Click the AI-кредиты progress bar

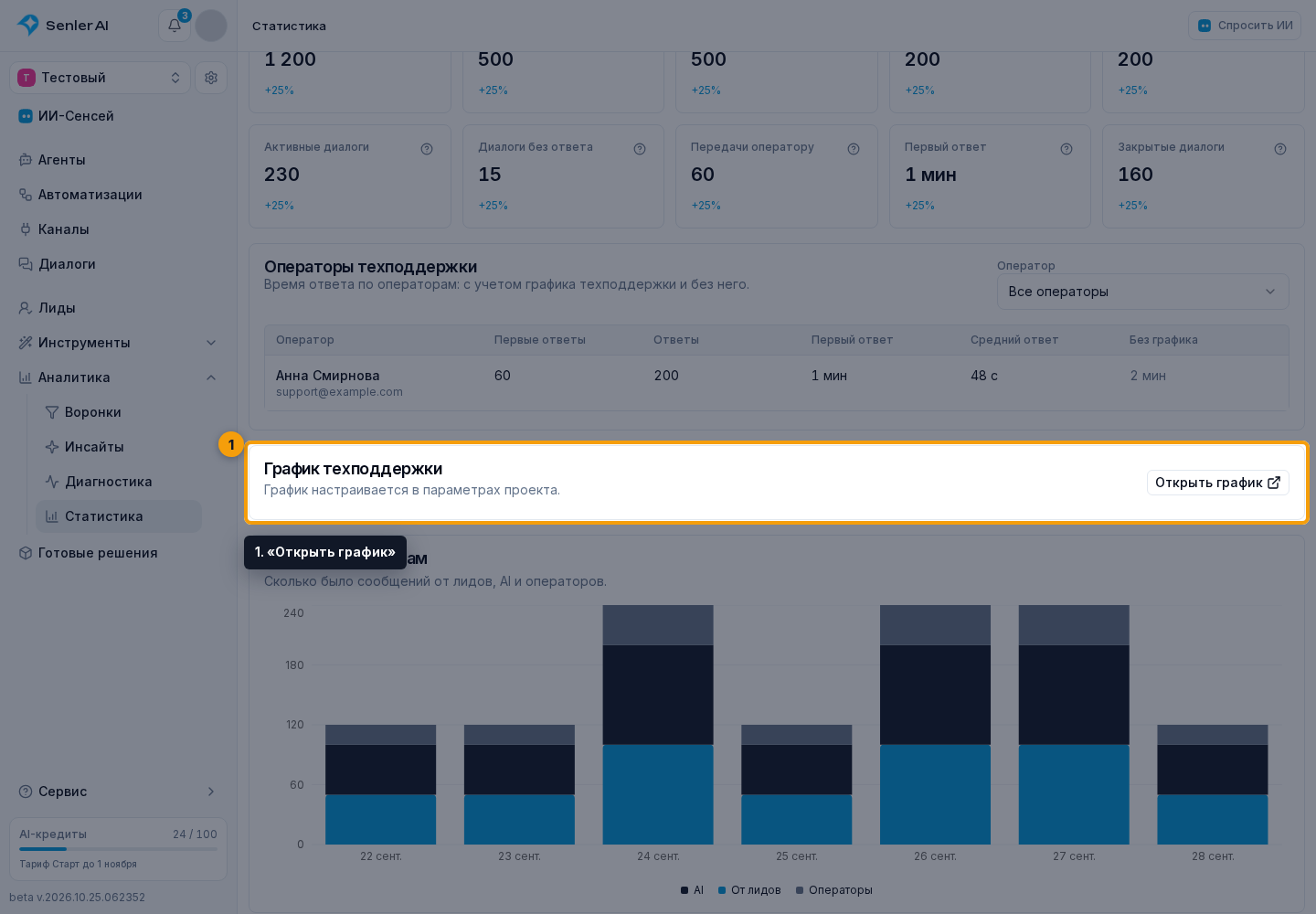click(118, 849)
